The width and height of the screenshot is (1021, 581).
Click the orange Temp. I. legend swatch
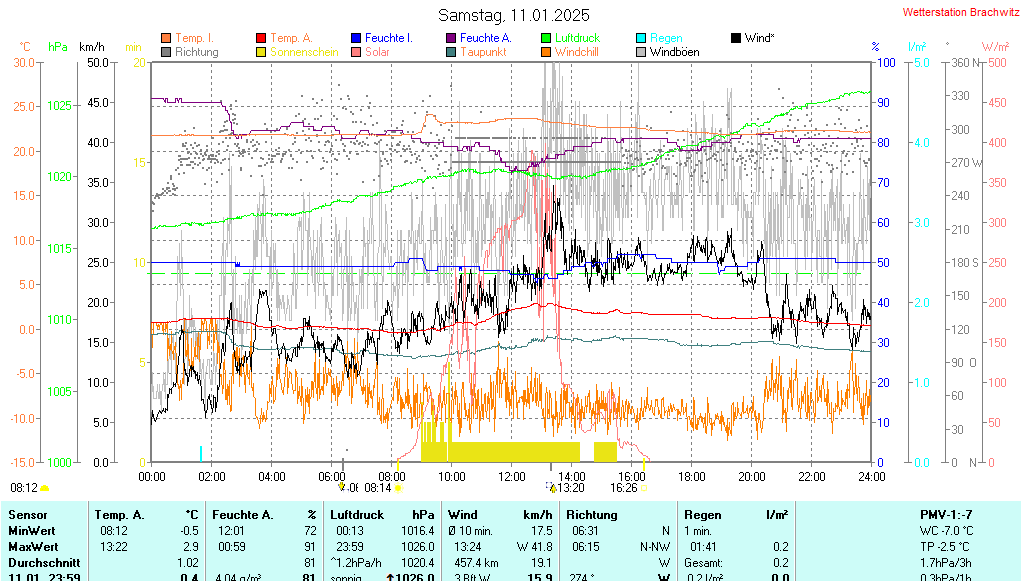pos(166,38)
